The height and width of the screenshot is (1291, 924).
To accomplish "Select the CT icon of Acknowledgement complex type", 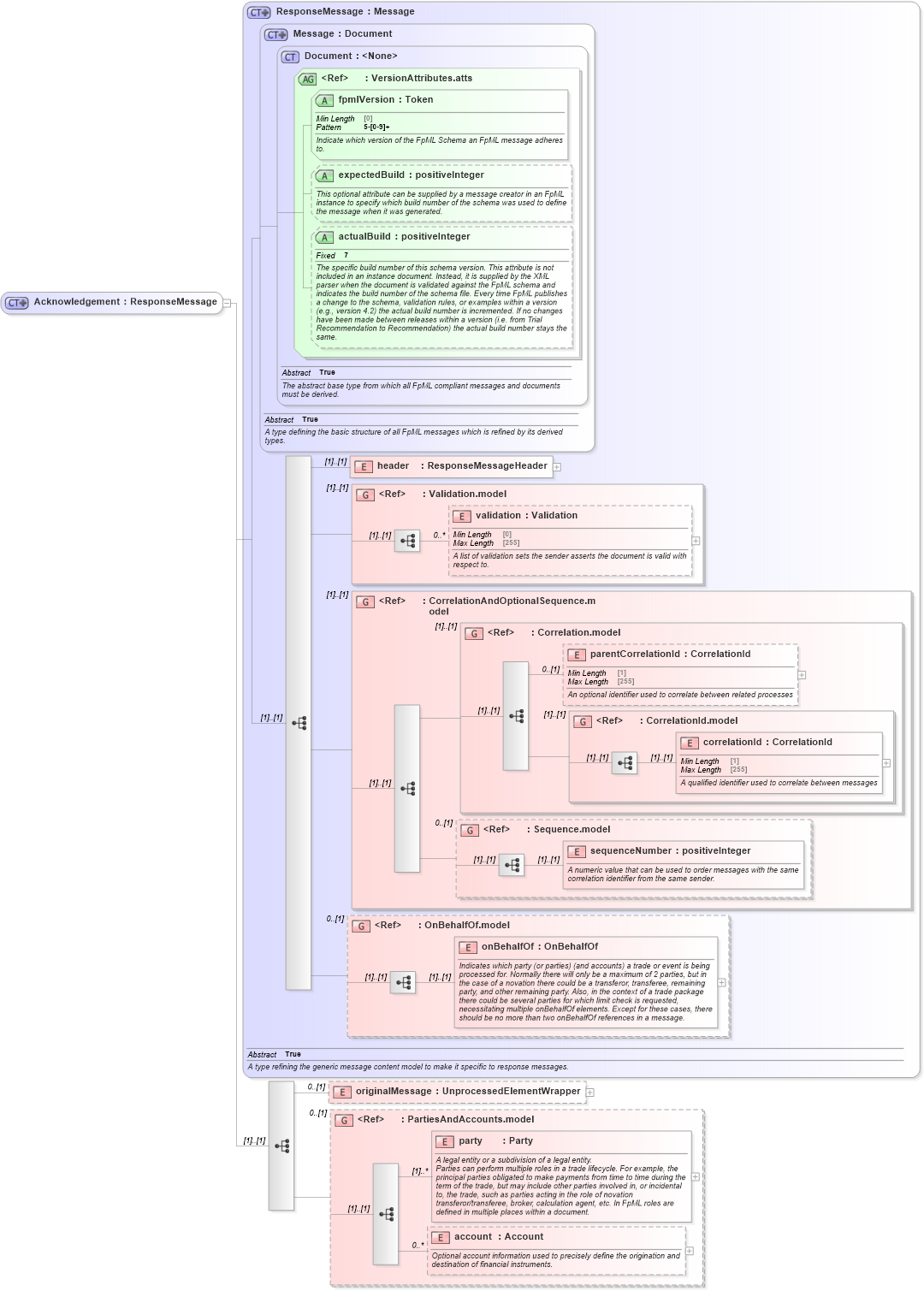I will (15, 301).
